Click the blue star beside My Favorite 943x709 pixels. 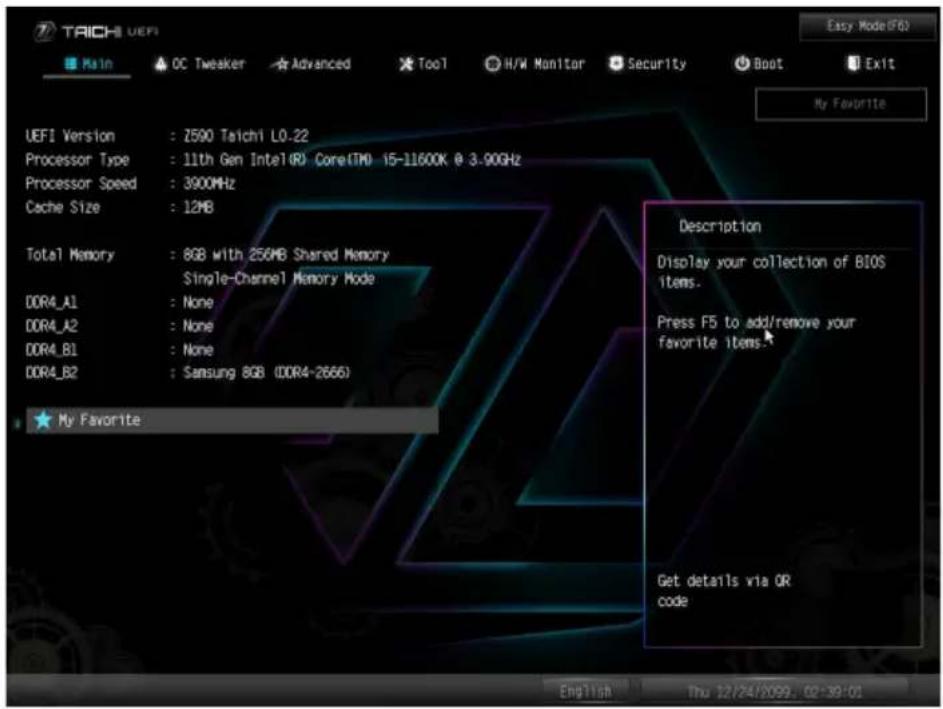(43, 420)
